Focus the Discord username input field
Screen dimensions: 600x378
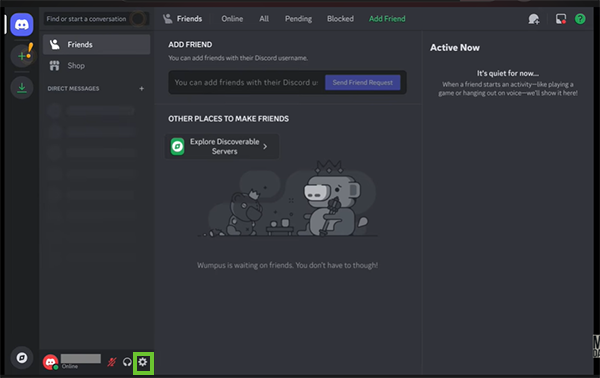coord(246,82)
